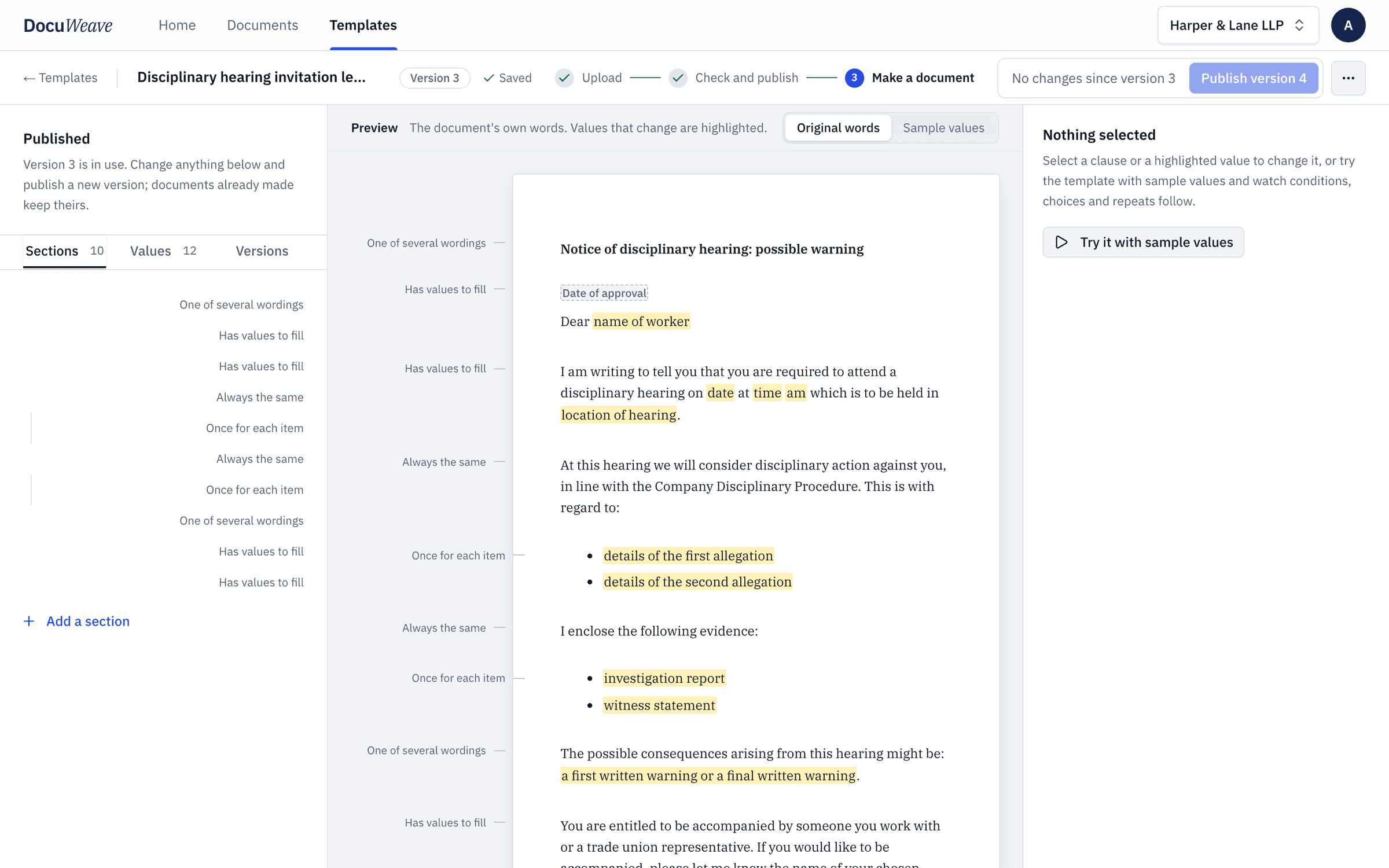Select the name of worker value
This screenshot has height=868, width=1389.
pyautogui.click(x=641, y=321)
